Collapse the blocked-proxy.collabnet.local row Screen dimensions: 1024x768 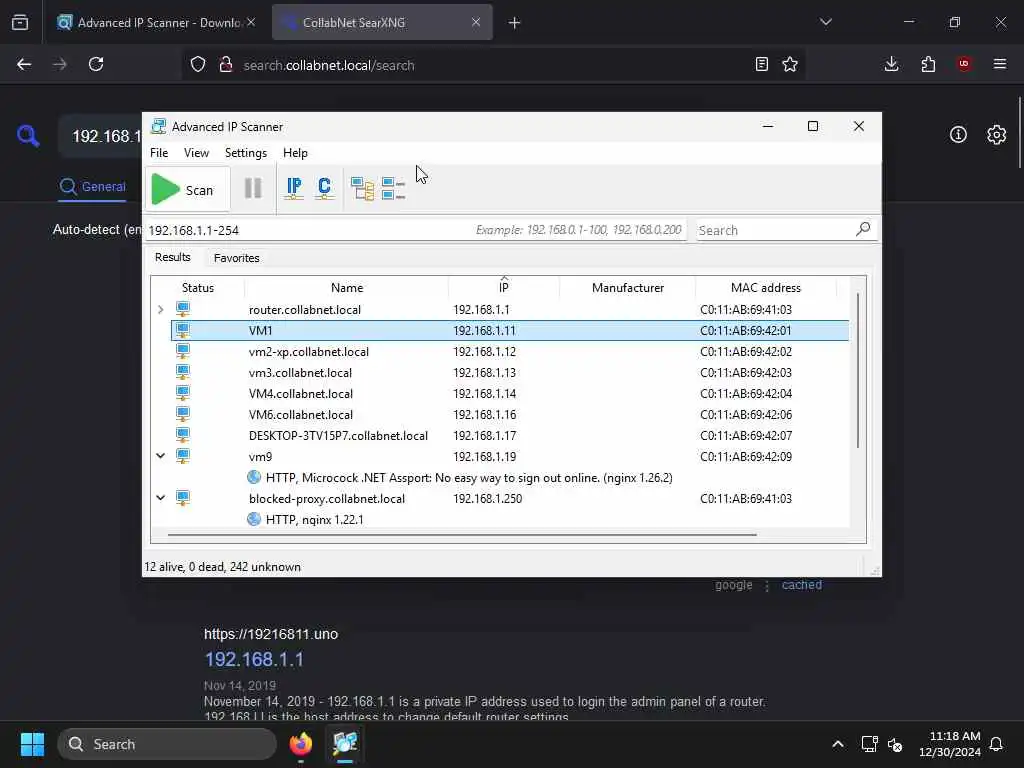point(161,498)
